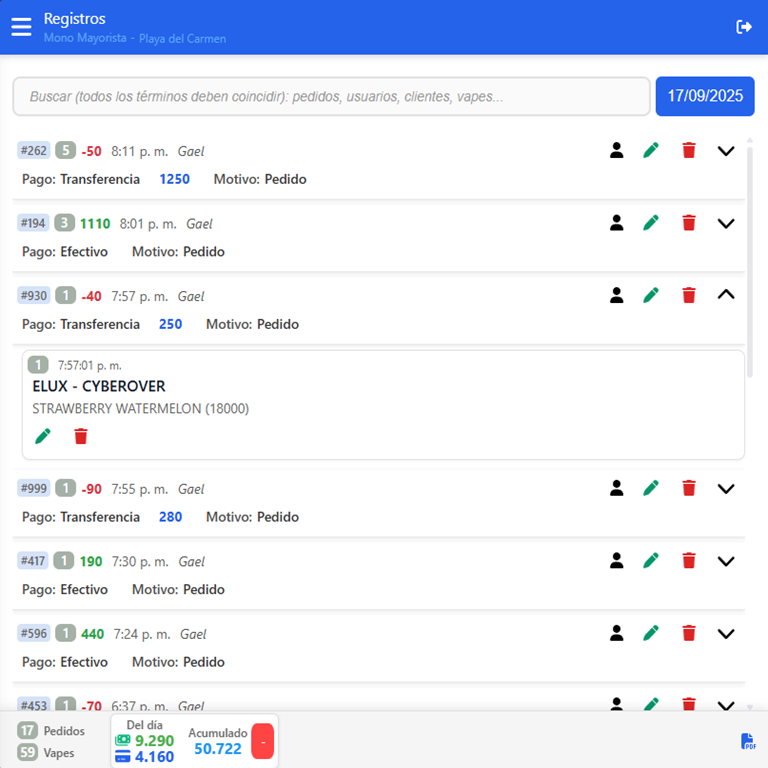Click the search records input field
The image size is (768, 768).
(x=331, y=97)
